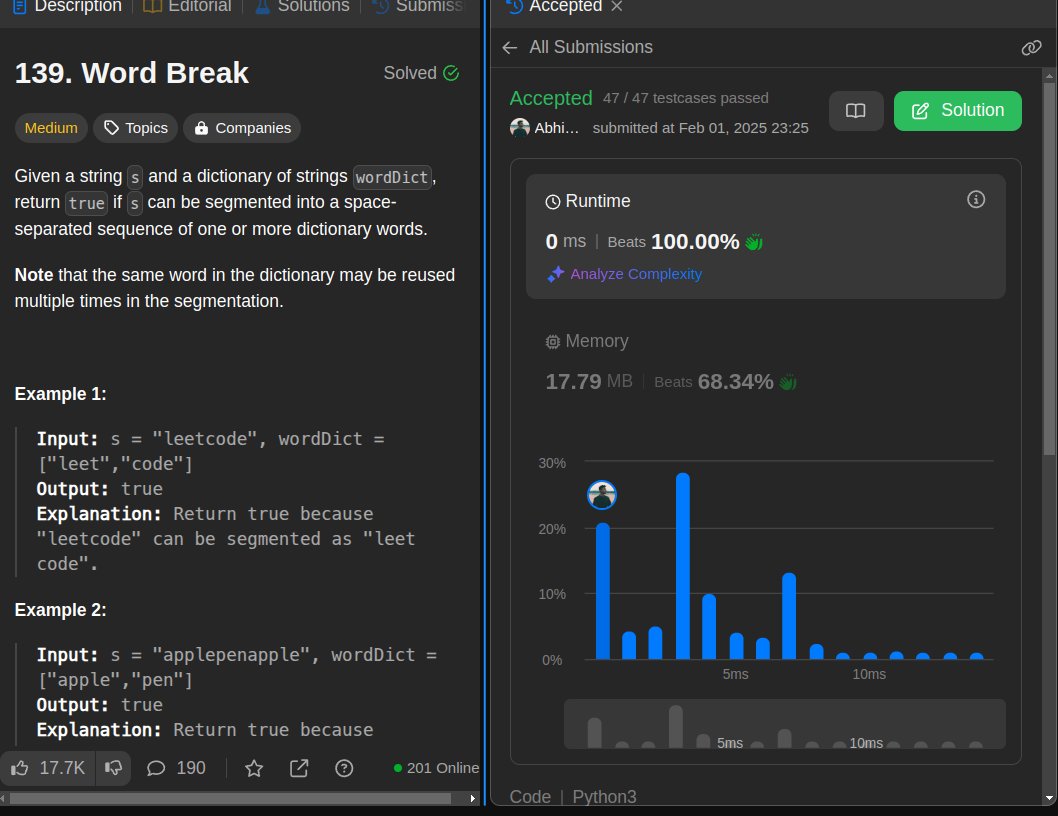The width and height of the screenshot is (1058, 816).
Task: Dislike the problem with thumbs down
Action: (113, 768)
